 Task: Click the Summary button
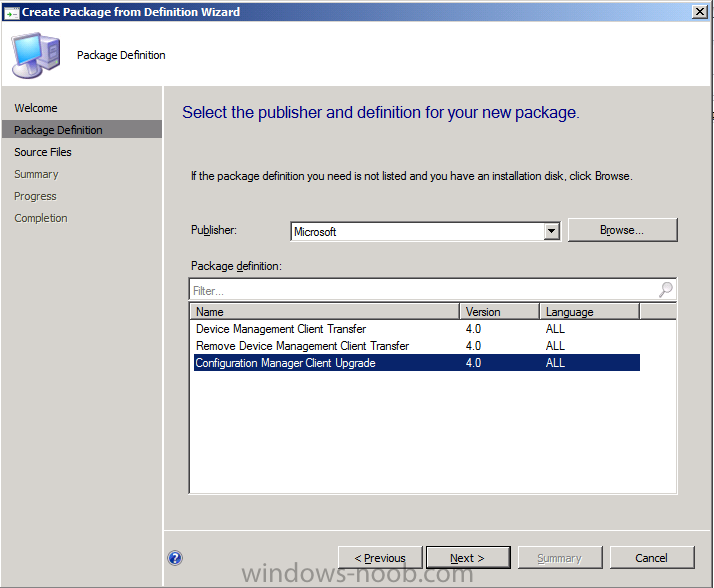click(560, 557)
